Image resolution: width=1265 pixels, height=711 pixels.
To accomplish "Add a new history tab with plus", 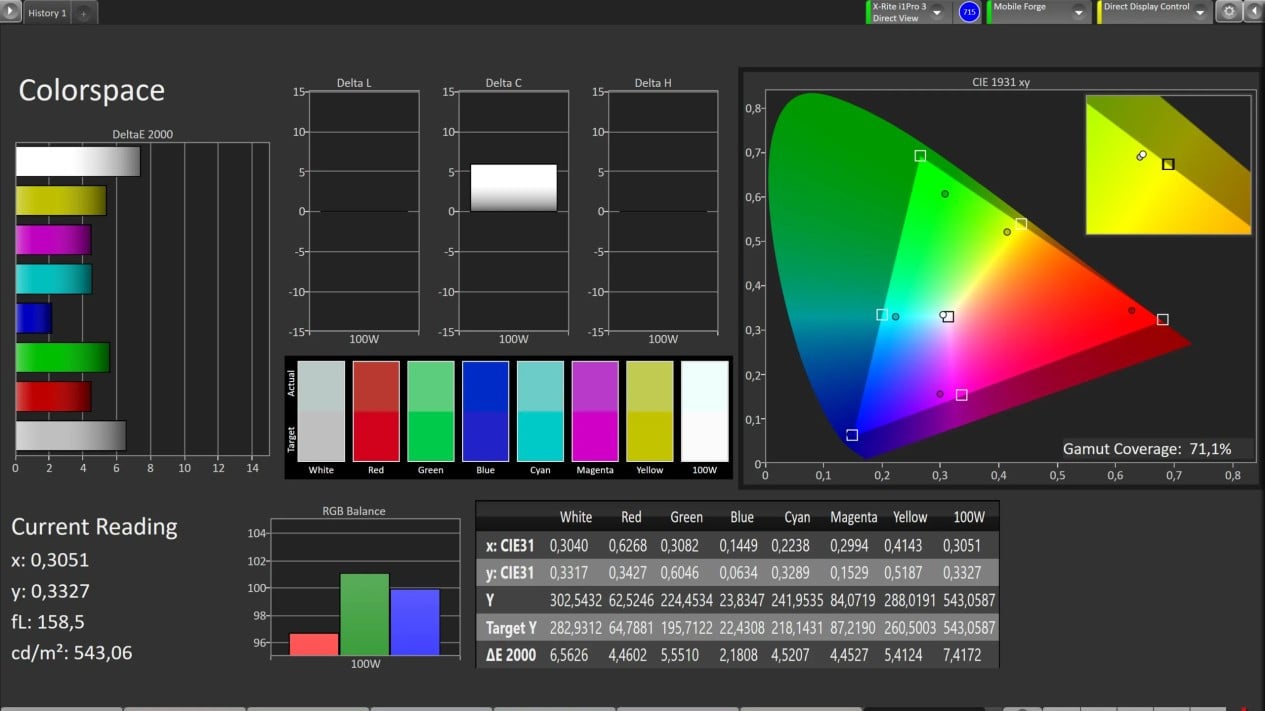I will [x=83, y=13].
